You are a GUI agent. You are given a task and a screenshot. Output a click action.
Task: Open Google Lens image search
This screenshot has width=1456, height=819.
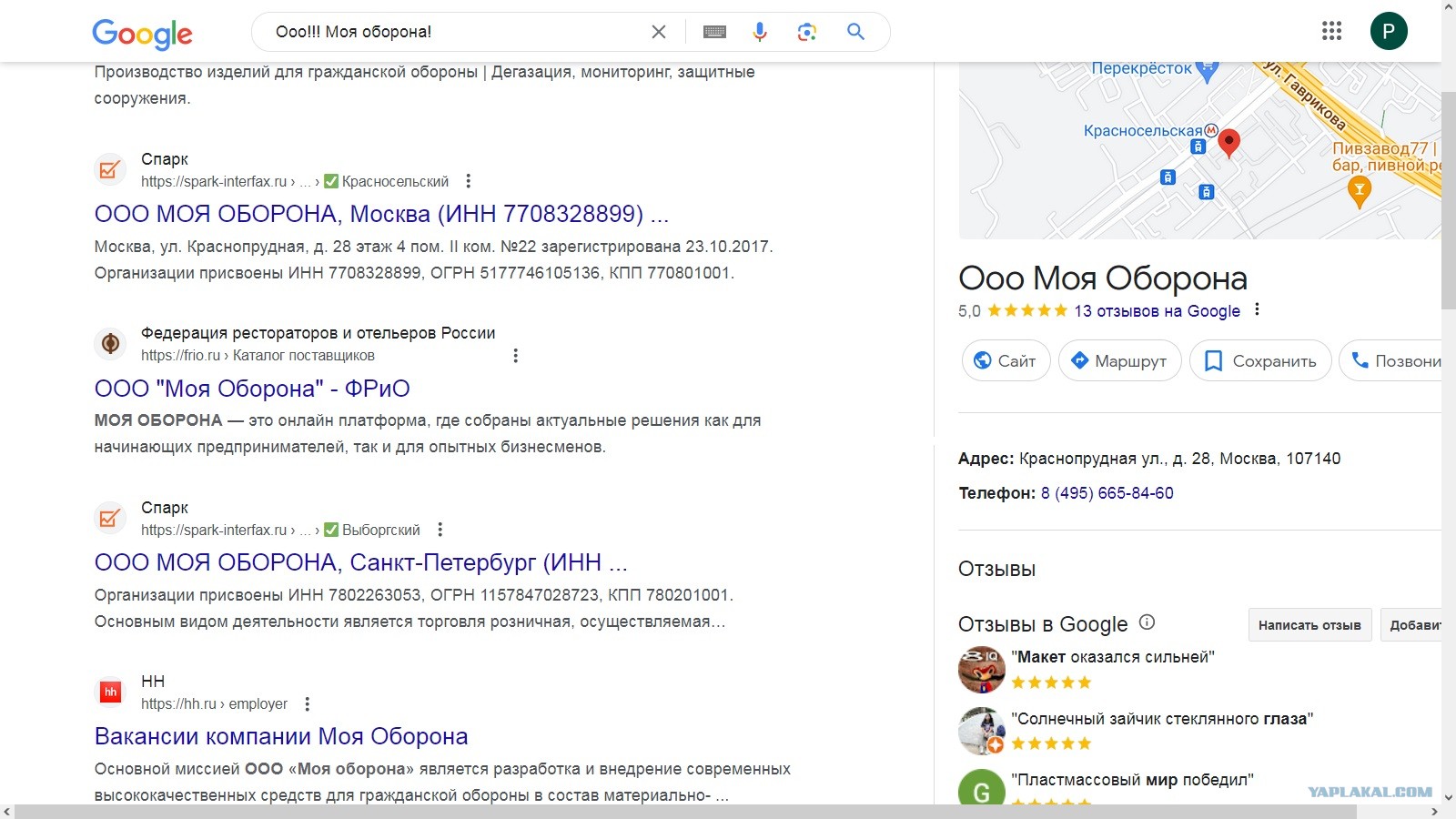(x=807, y=32)
